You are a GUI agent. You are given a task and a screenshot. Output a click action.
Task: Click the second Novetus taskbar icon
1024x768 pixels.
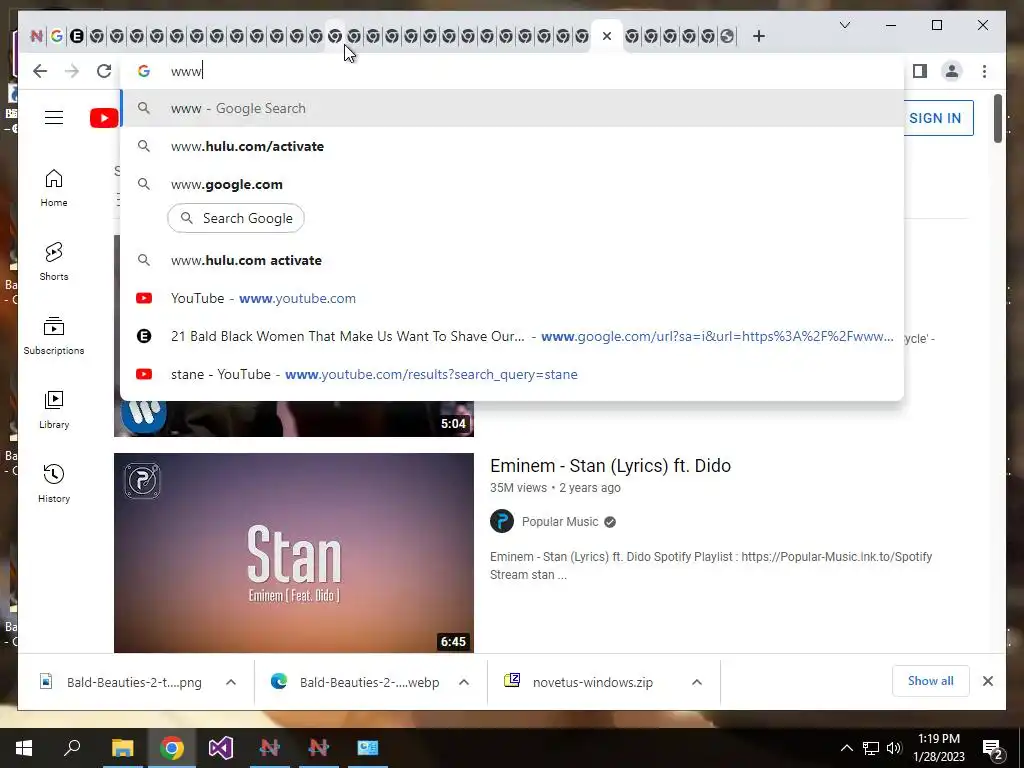point(319,748)
